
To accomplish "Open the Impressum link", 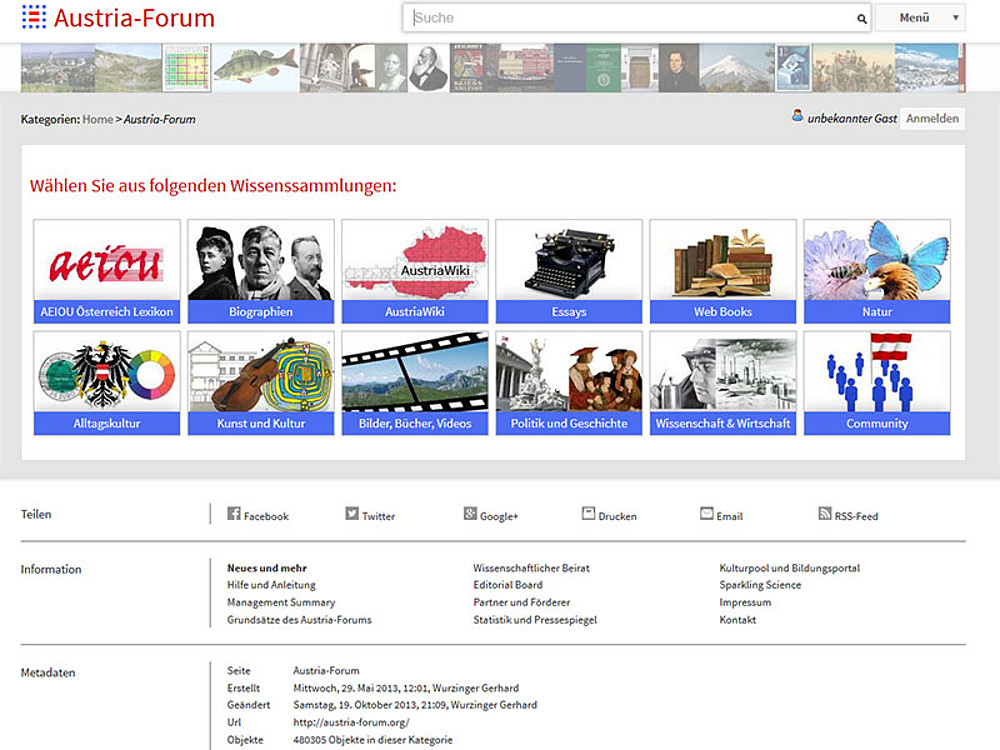I will [x=745, y=603].
